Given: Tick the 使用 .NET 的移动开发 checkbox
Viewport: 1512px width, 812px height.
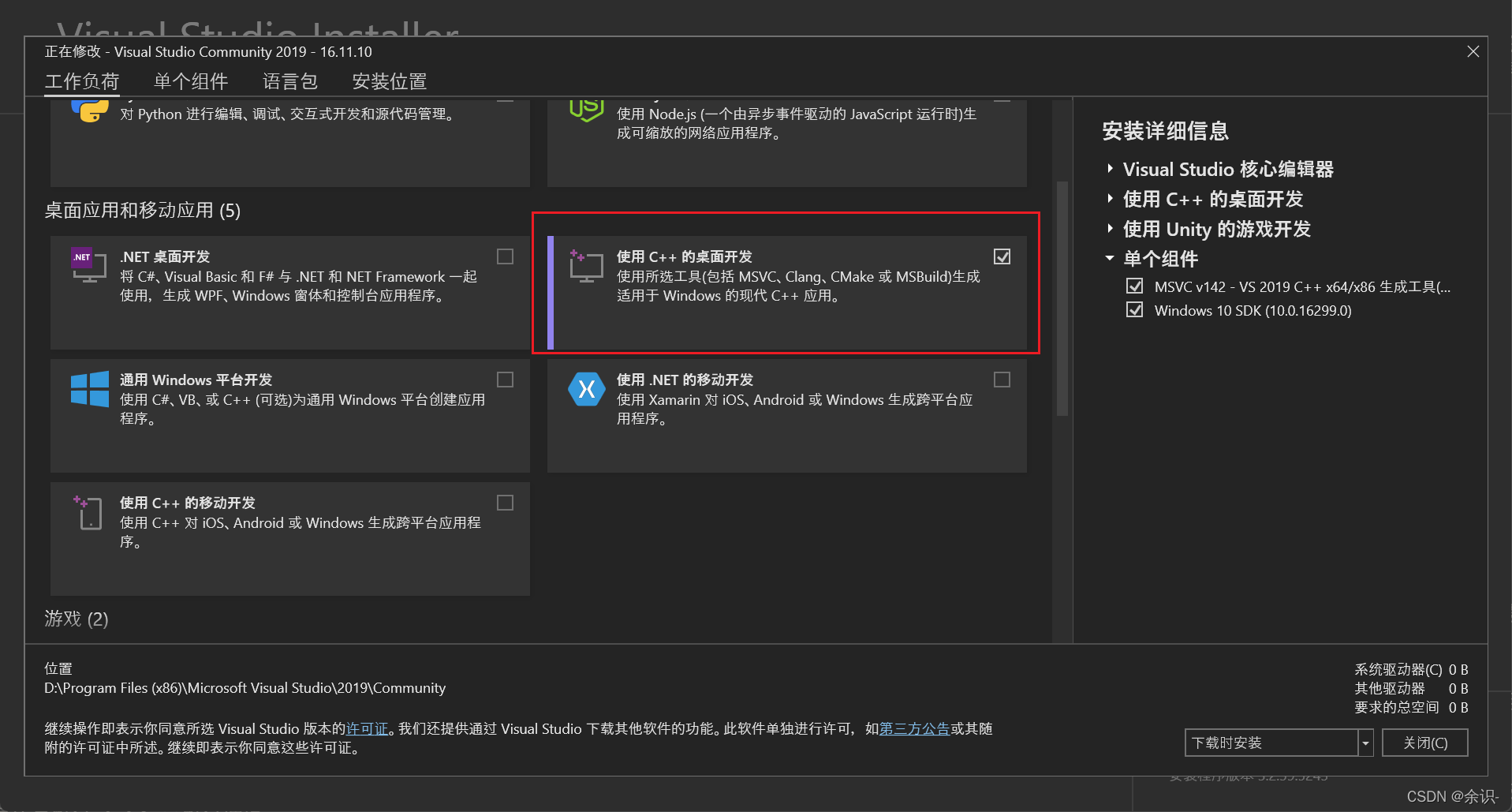Looking at the screenshot, I should coord(1002,380).
